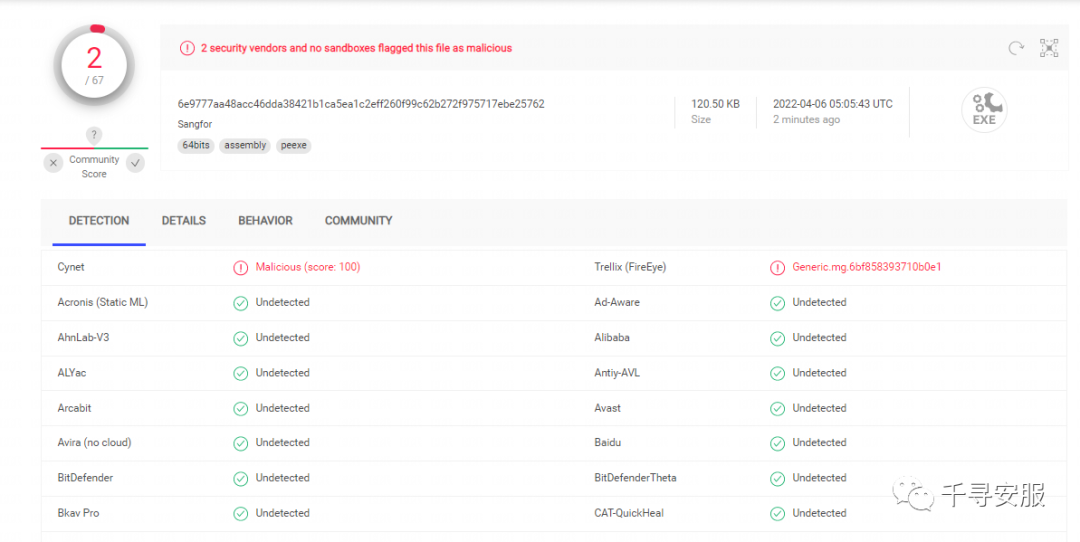Click the Ad-Aware undetected check icon
This screenshot has height=542, width=1080.
click(777, 303)
